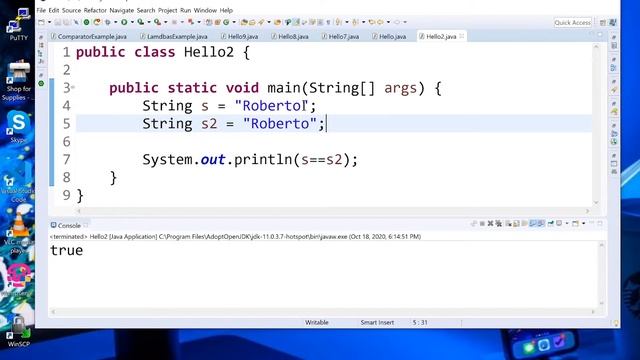Click the New Java Class green C icon

[x=226, y=22]
